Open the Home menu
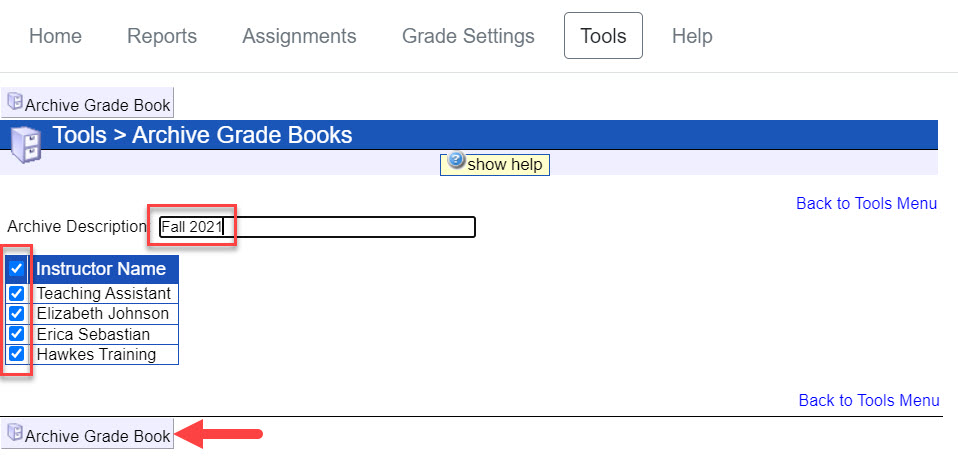Viewport: 958px width, 475px height. coord(55,36)
